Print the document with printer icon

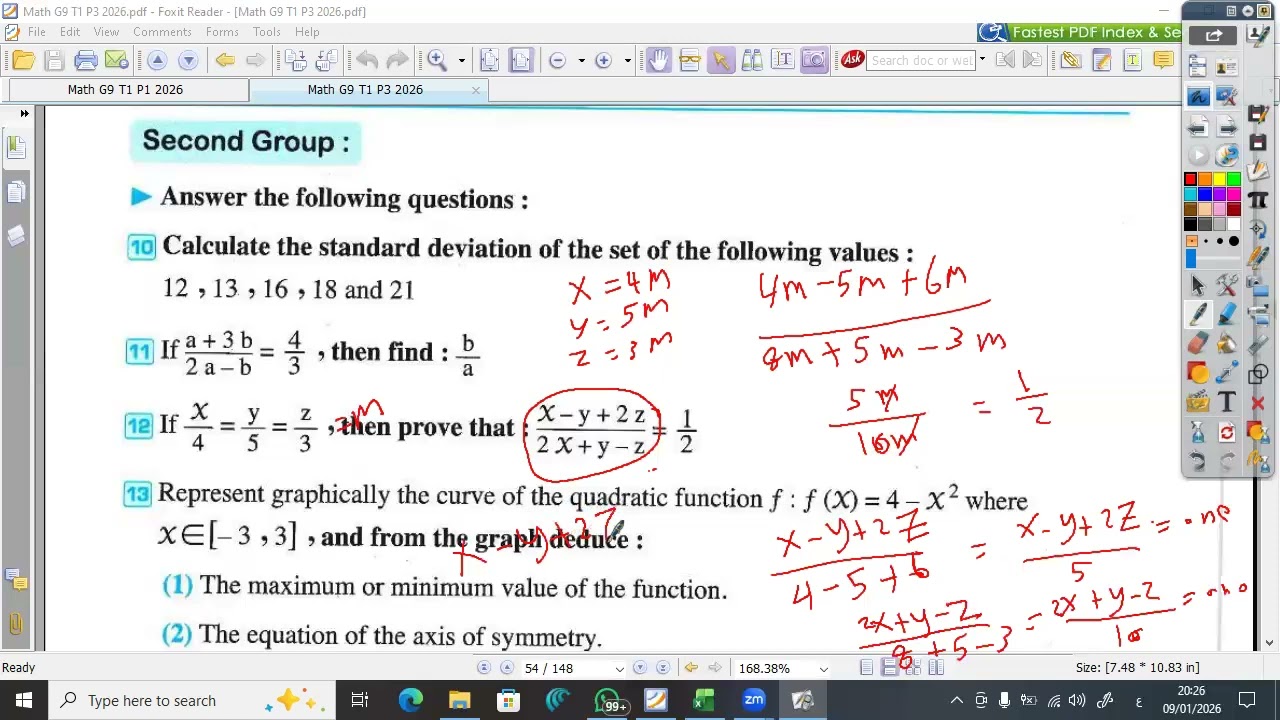pyautogui.click(x=86, y=60)
